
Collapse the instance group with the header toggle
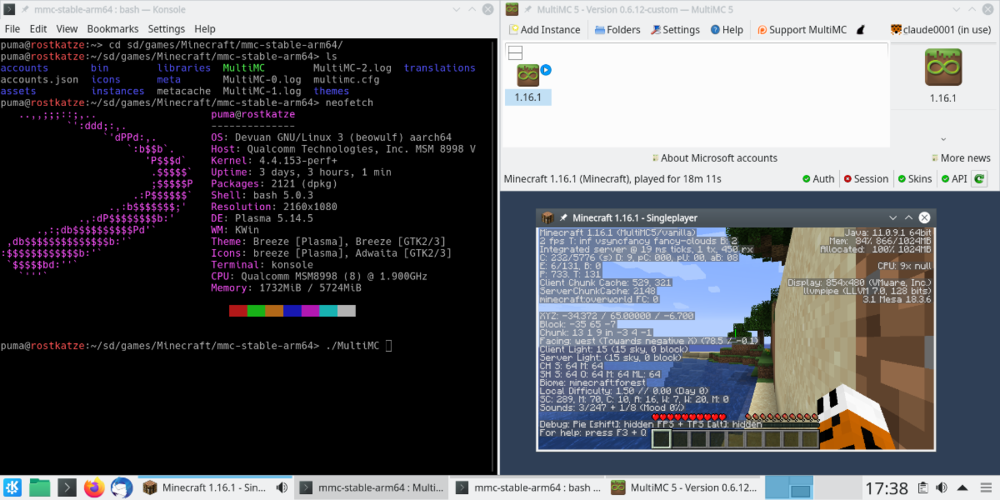pos(517,52)
